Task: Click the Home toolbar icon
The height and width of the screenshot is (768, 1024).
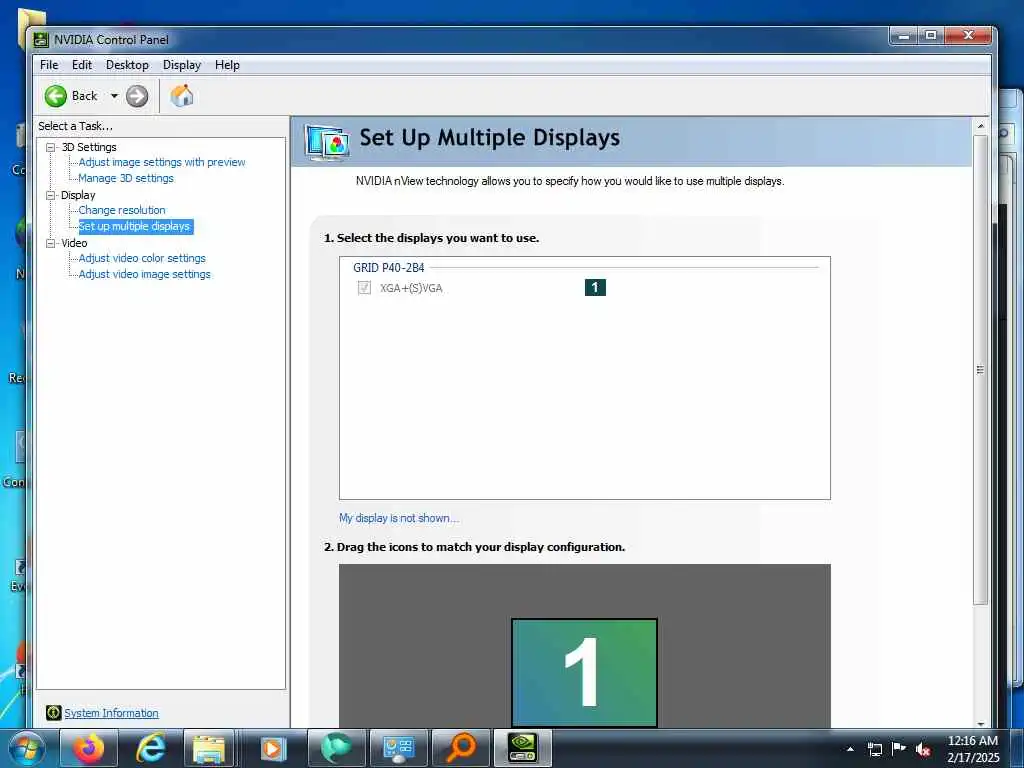Action: (182, 96)
